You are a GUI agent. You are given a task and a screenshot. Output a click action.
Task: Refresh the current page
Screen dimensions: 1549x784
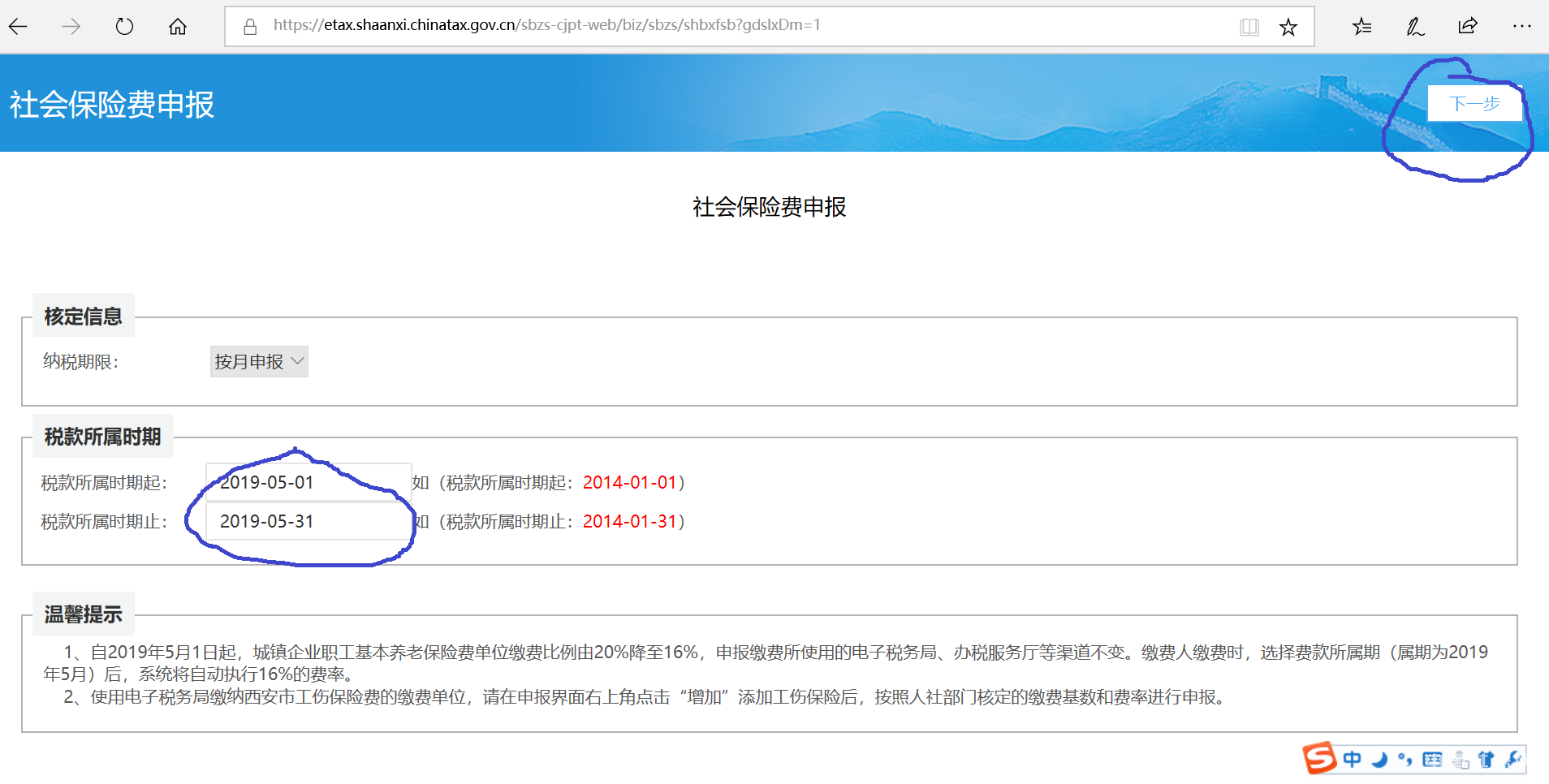[x=124, y=27]
